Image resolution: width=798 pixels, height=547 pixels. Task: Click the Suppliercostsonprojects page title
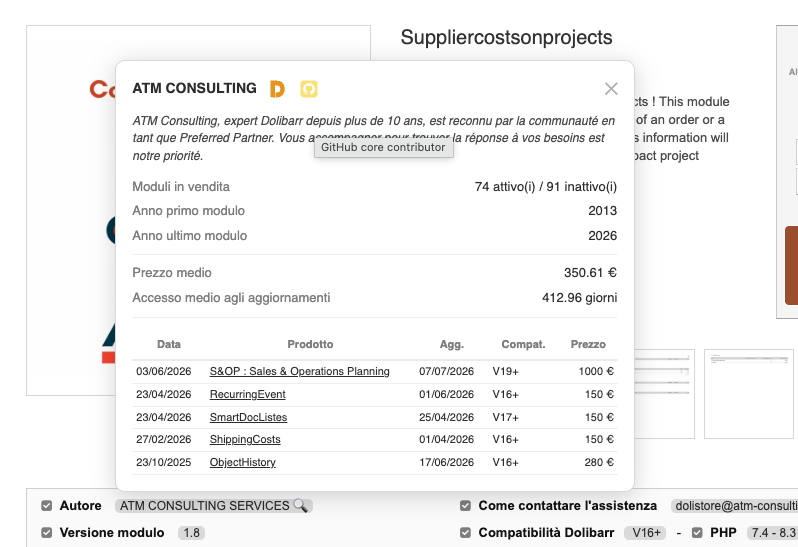coord(506,37)
